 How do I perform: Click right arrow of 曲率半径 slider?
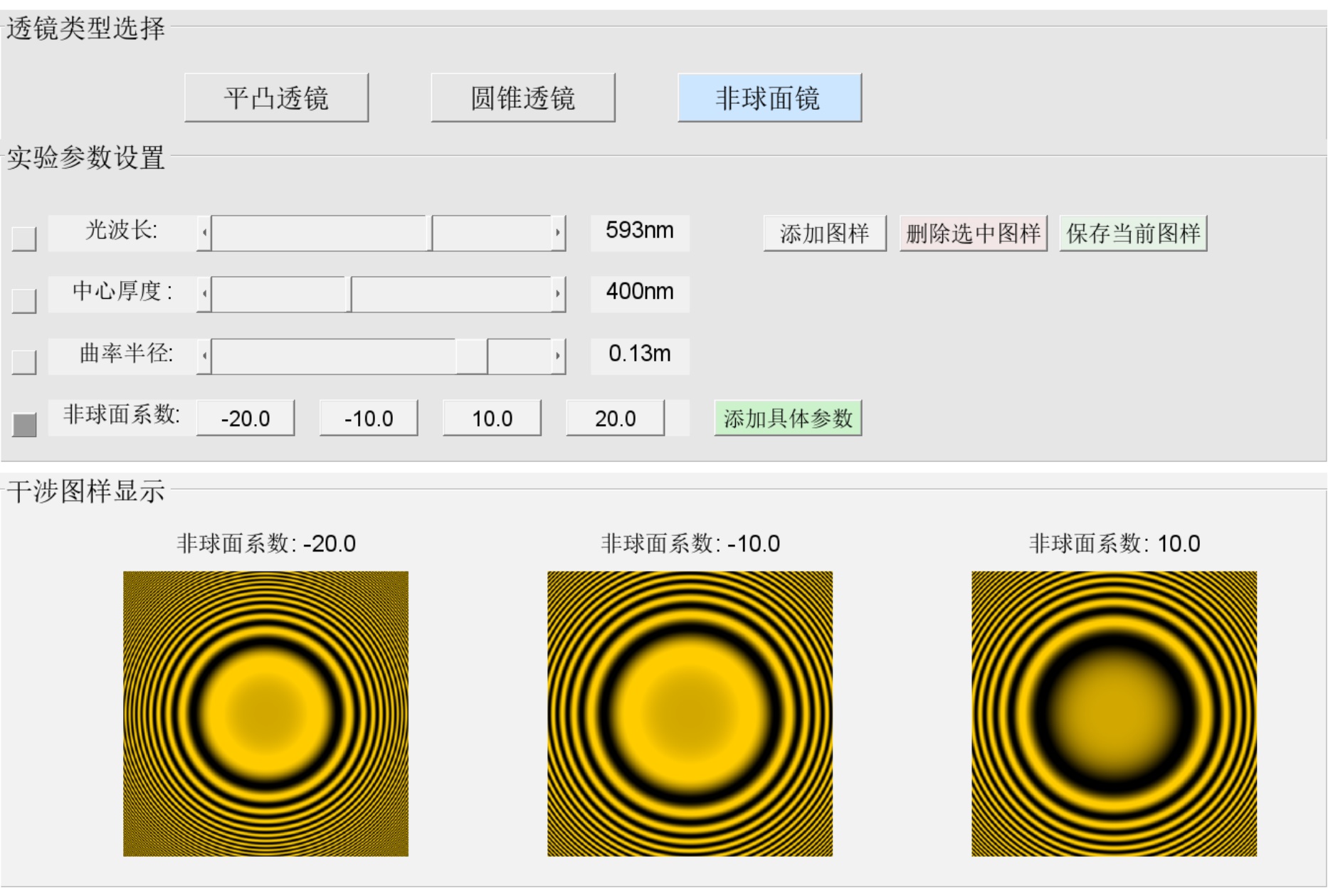[558, 356]
